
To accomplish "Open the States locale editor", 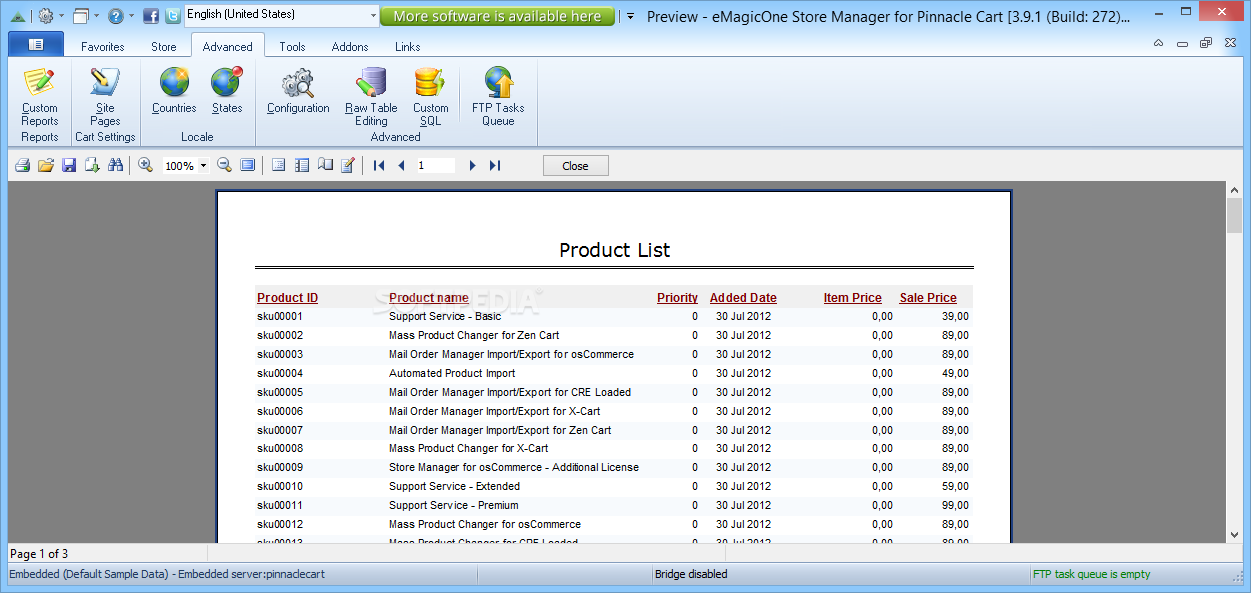I will (x=227, y=90).
